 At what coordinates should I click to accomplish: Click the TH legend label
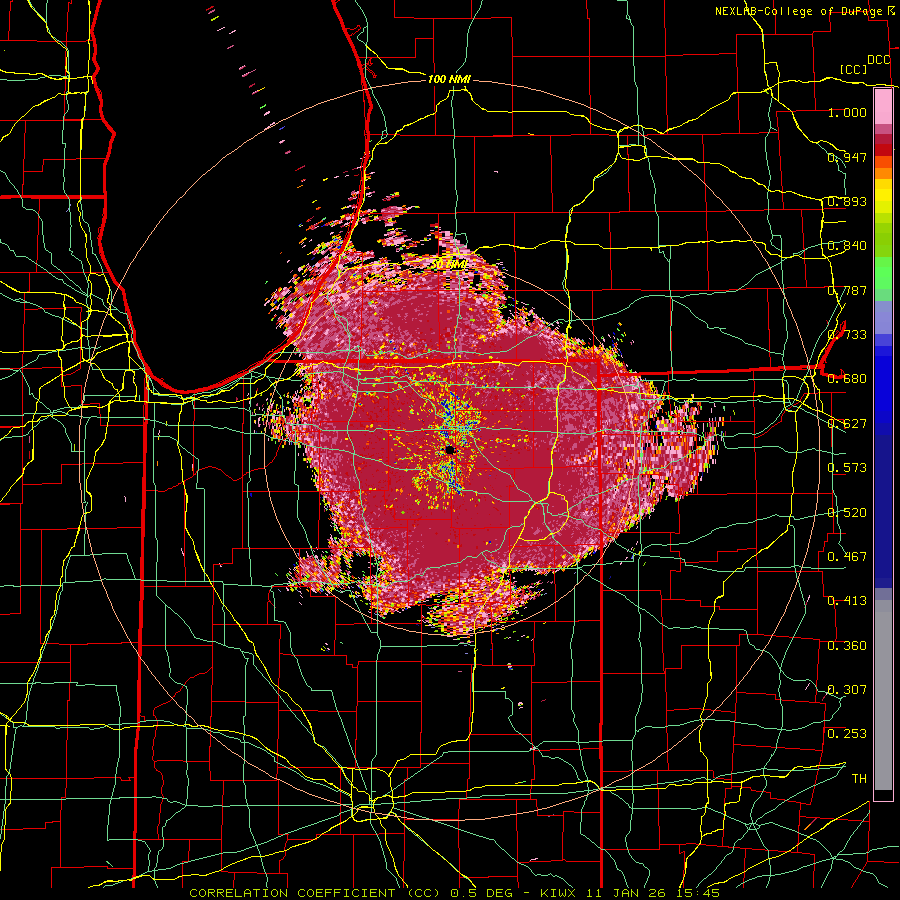[859, 779]
